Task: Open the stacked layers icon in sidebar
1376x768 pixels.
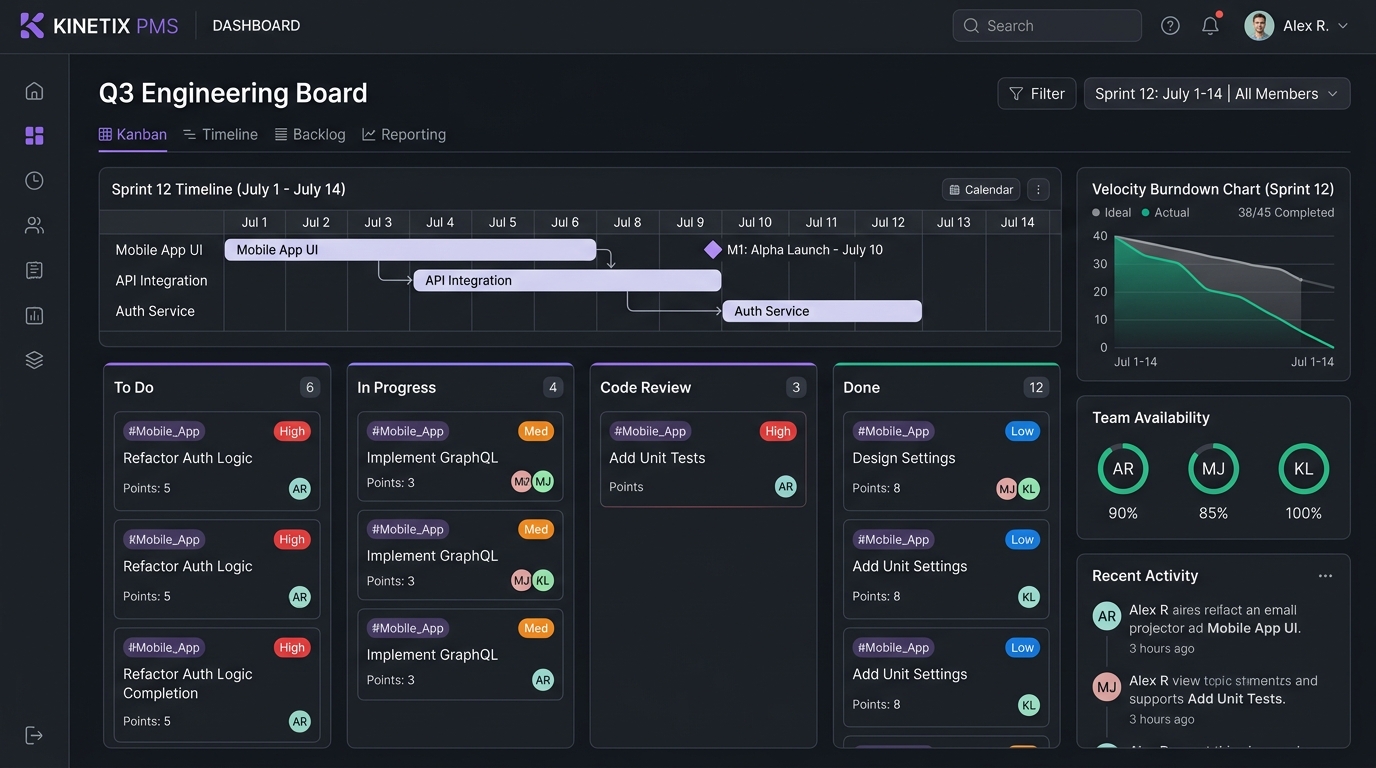Action: click(34, 360)
